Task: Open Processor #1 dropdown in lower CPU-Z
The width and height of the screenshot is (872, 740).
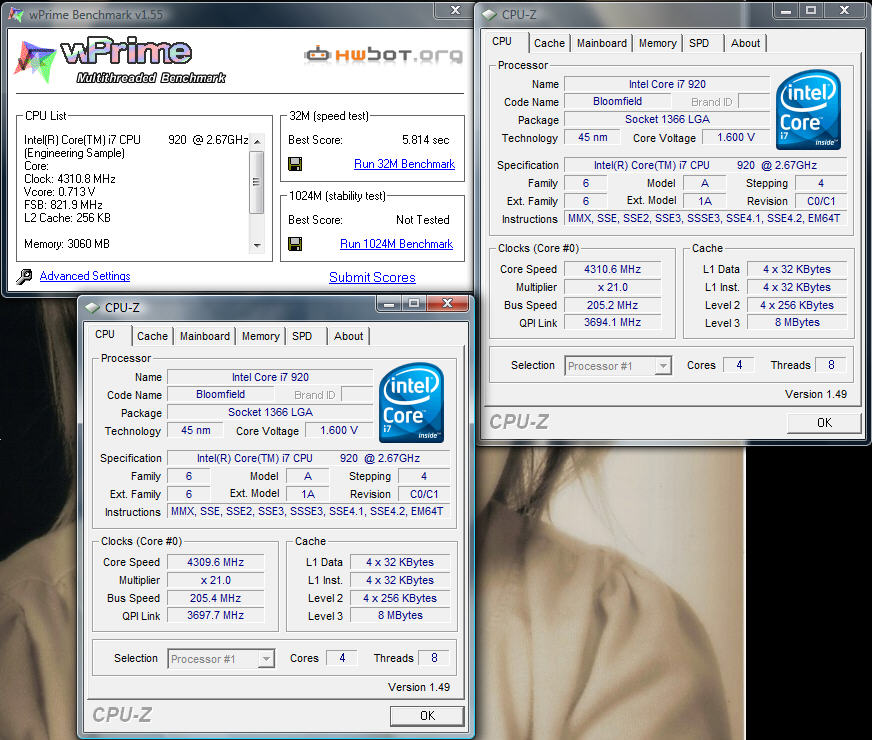Action: 221,659
